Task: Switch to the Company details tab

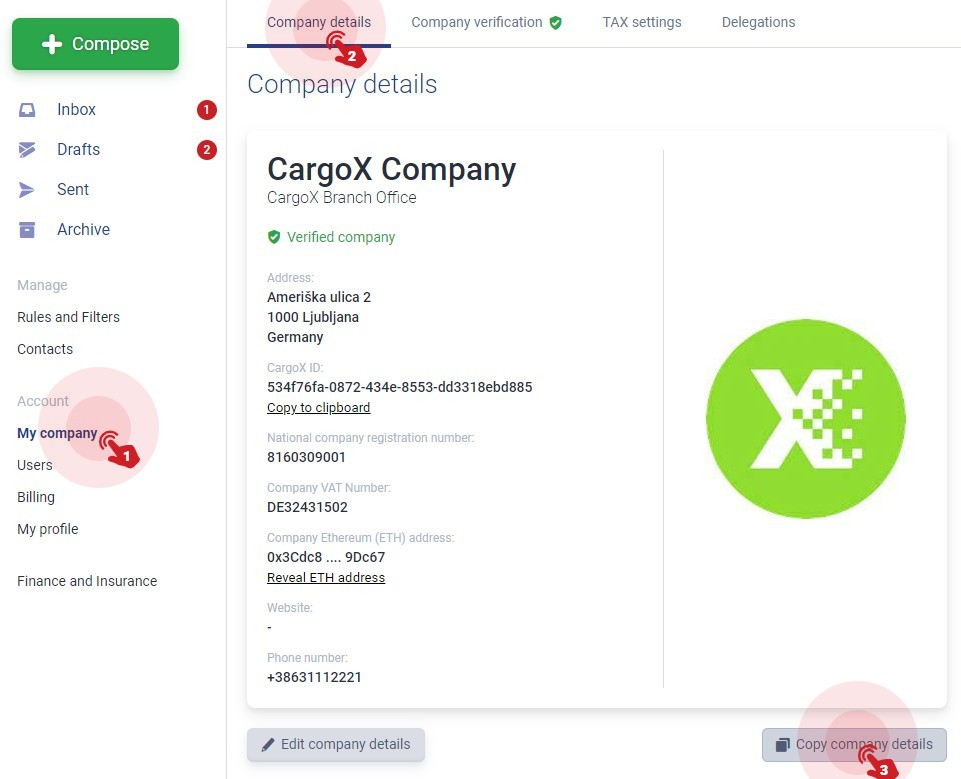Action: pos(319,23)
